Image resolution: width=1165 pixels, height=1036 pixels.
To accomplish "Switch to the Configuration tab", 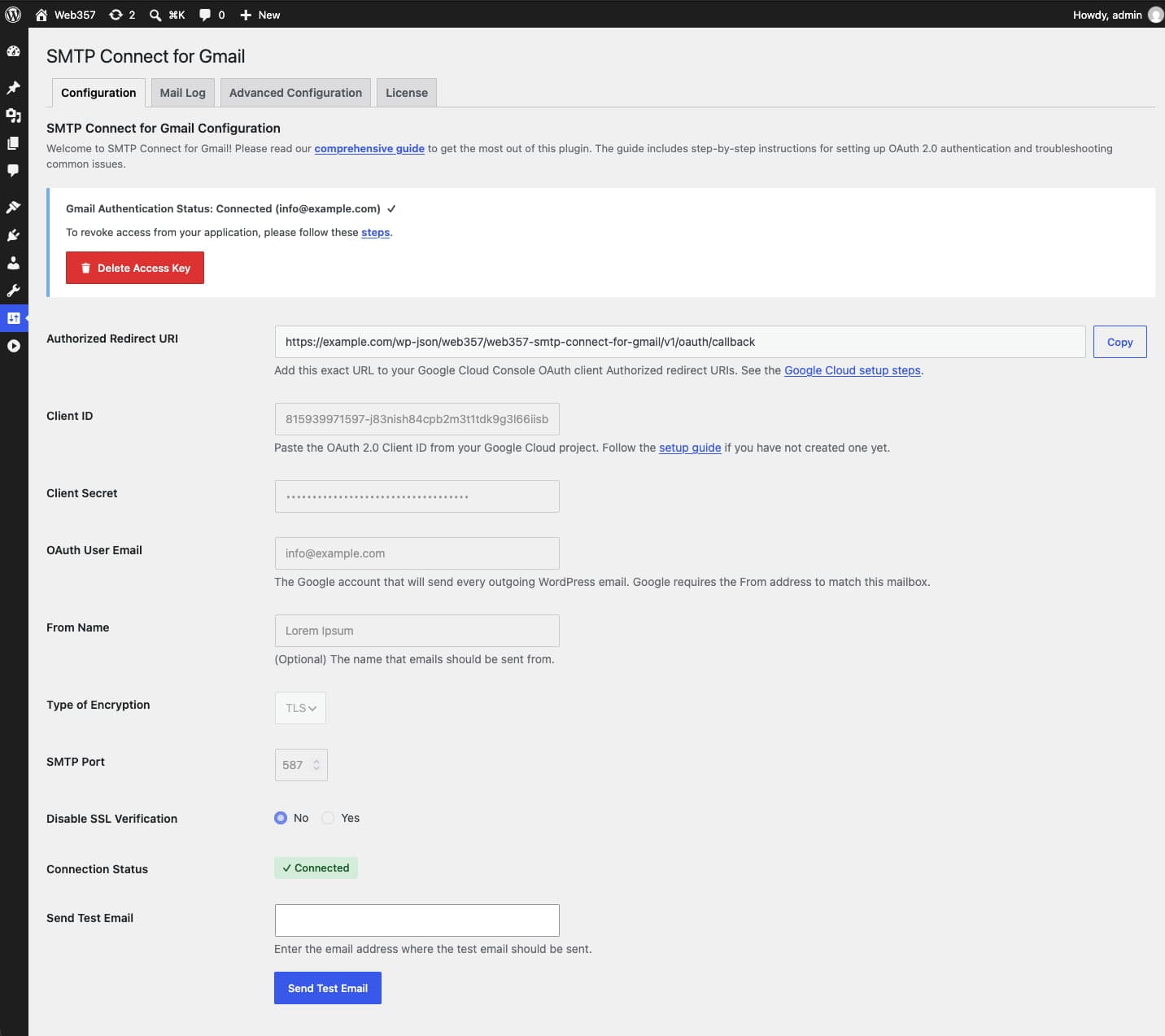I will [x=98, y=93].
